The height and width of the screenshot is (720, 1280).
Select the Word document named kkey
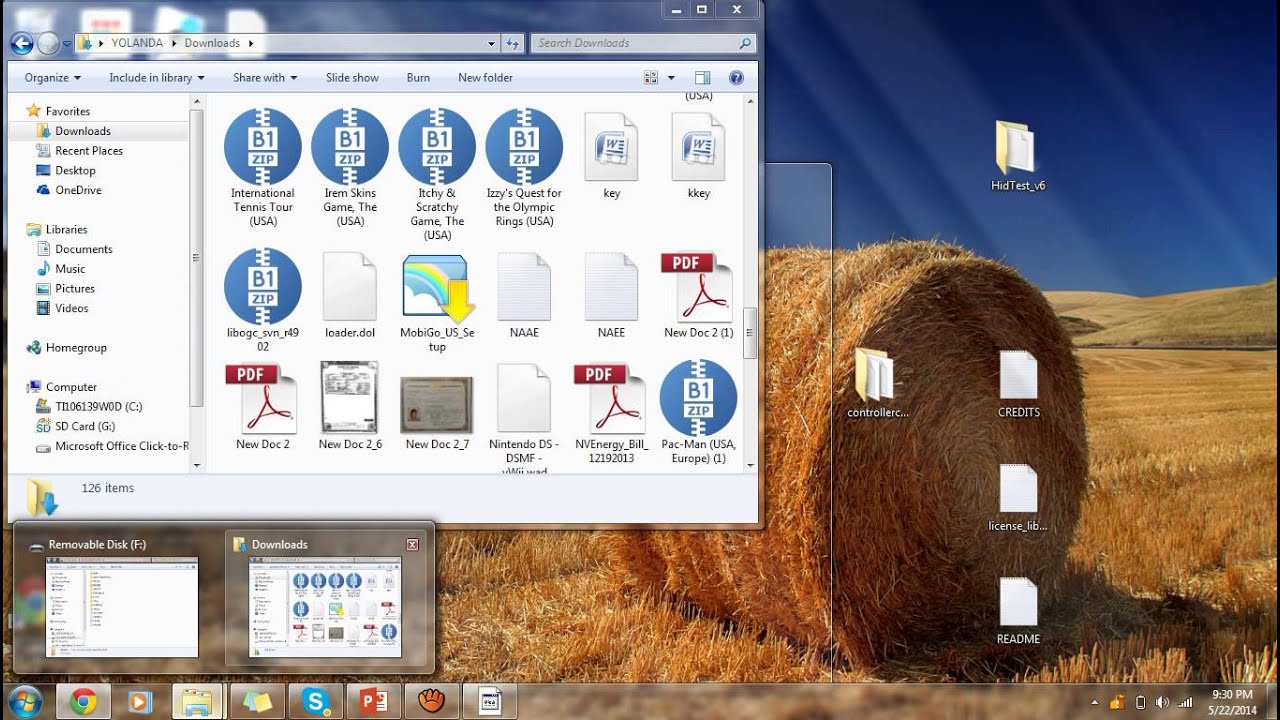pyautogui.click(x=699, y=155)
